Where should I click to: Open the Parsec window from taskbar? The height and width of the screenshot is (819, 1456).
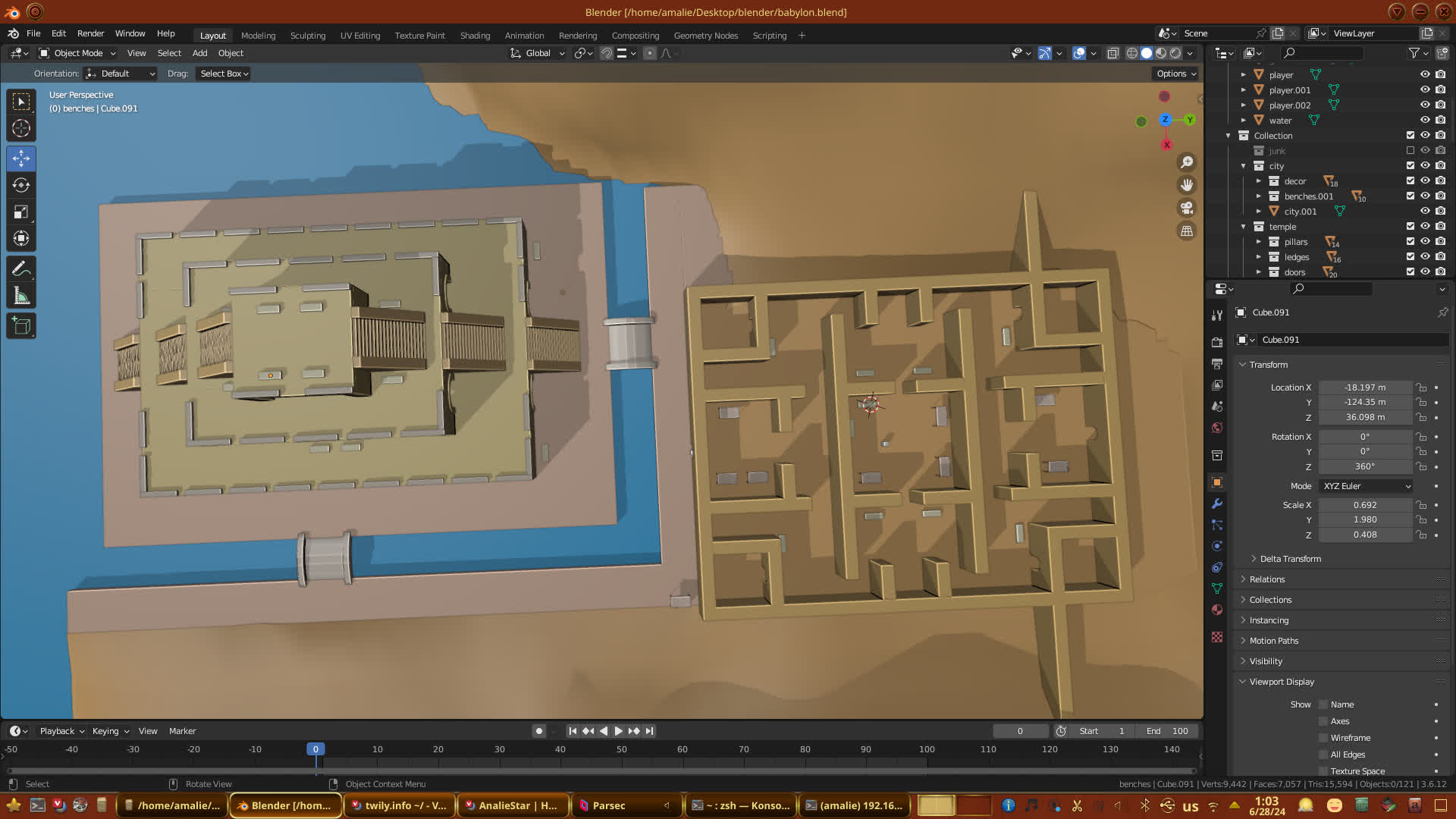608,805
